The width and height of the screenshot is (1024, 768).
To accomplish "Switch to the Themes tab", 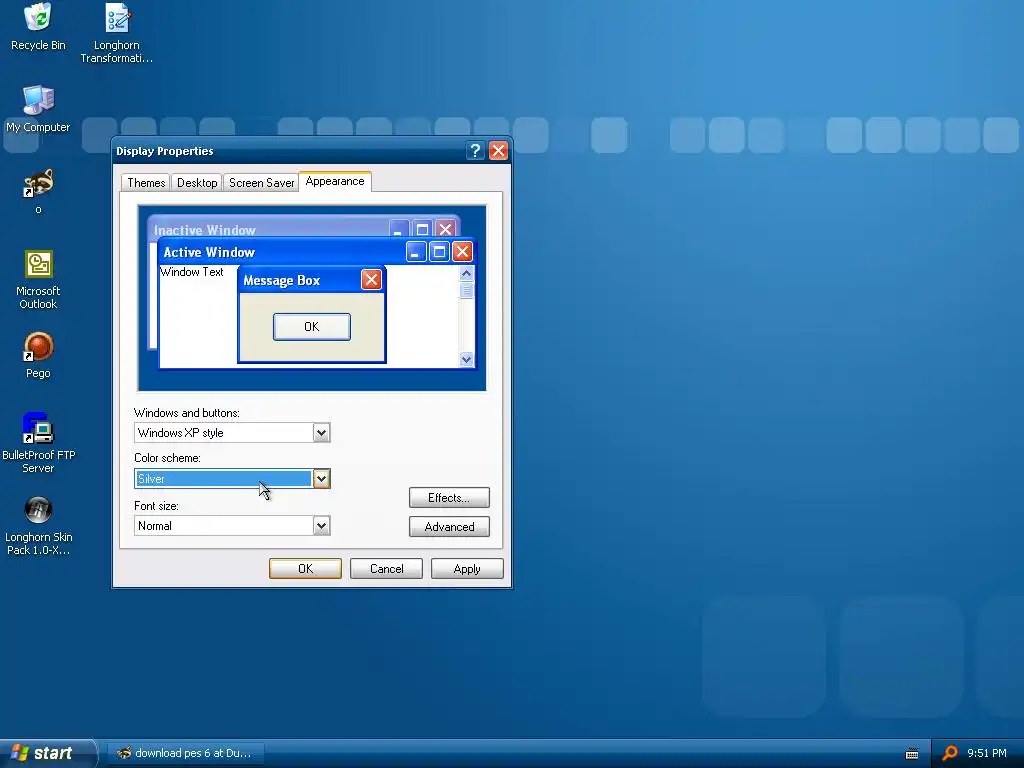I will tap(146, 183).
